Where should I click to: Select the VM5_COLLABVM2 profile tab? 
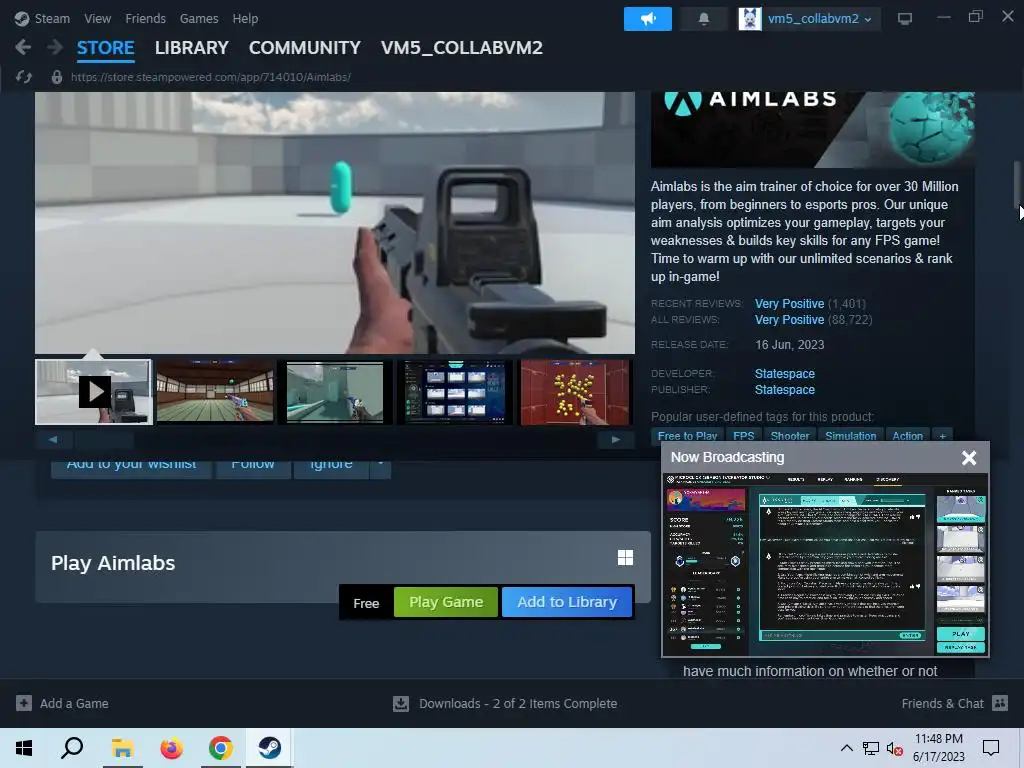(x=462, y=48)
